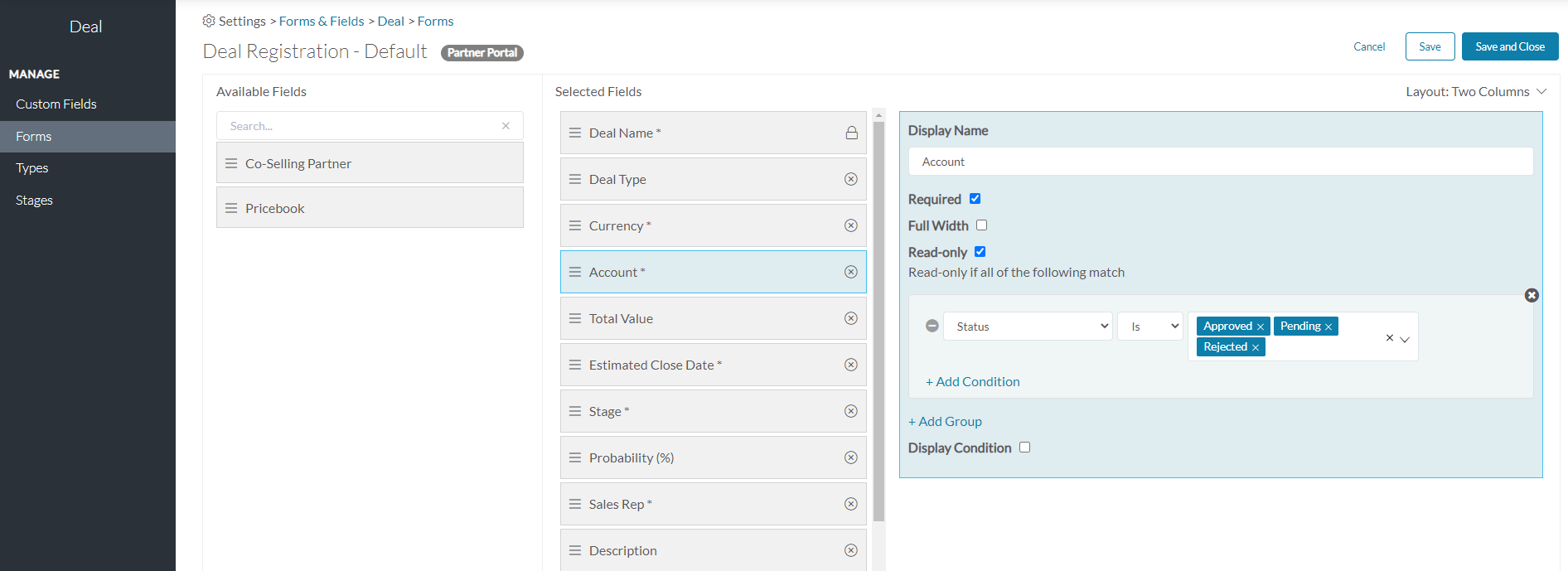Open Stages in the Manage menu
The width and height of the screenshot is (1568, 571).
tap(34, 201)
